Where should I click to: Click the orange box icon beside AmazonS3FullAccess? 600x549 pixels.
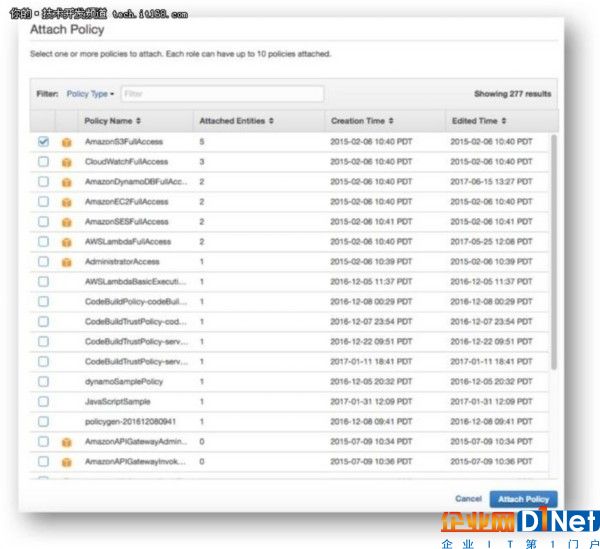tap(67, 142)
